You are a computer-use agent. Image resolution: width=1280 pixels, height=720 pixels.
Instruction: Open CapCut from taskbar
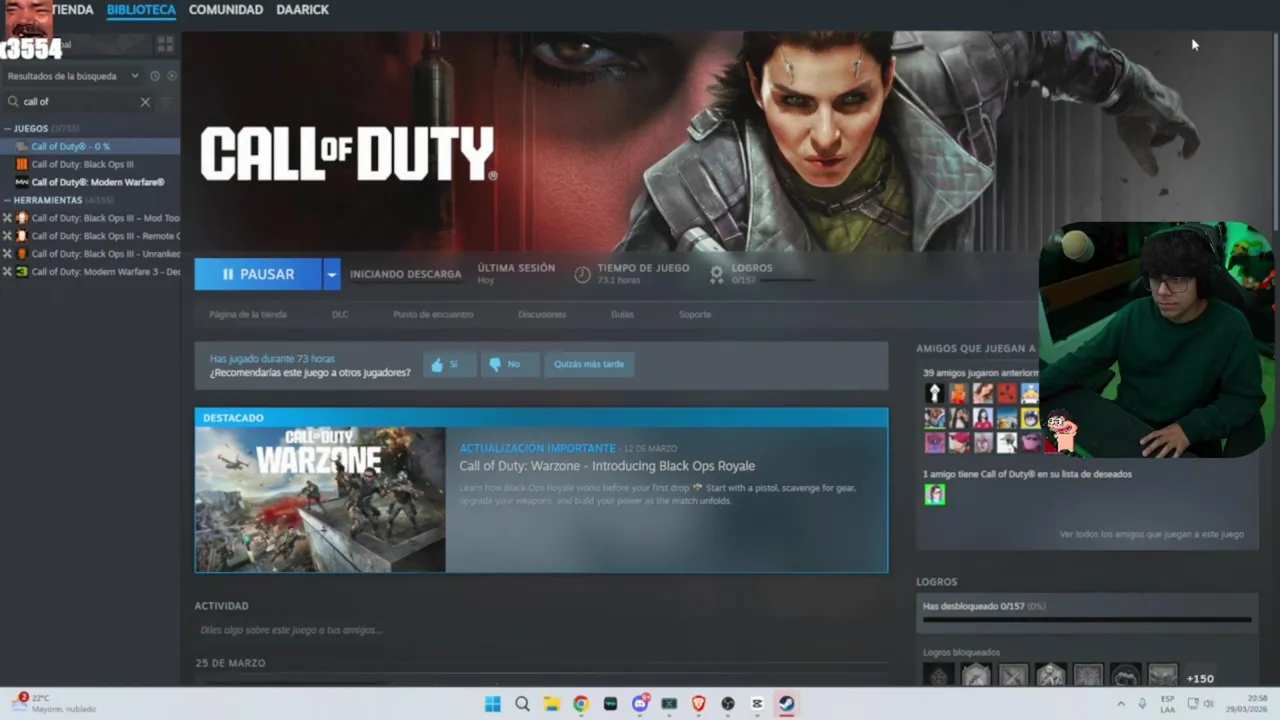point(757,704)
